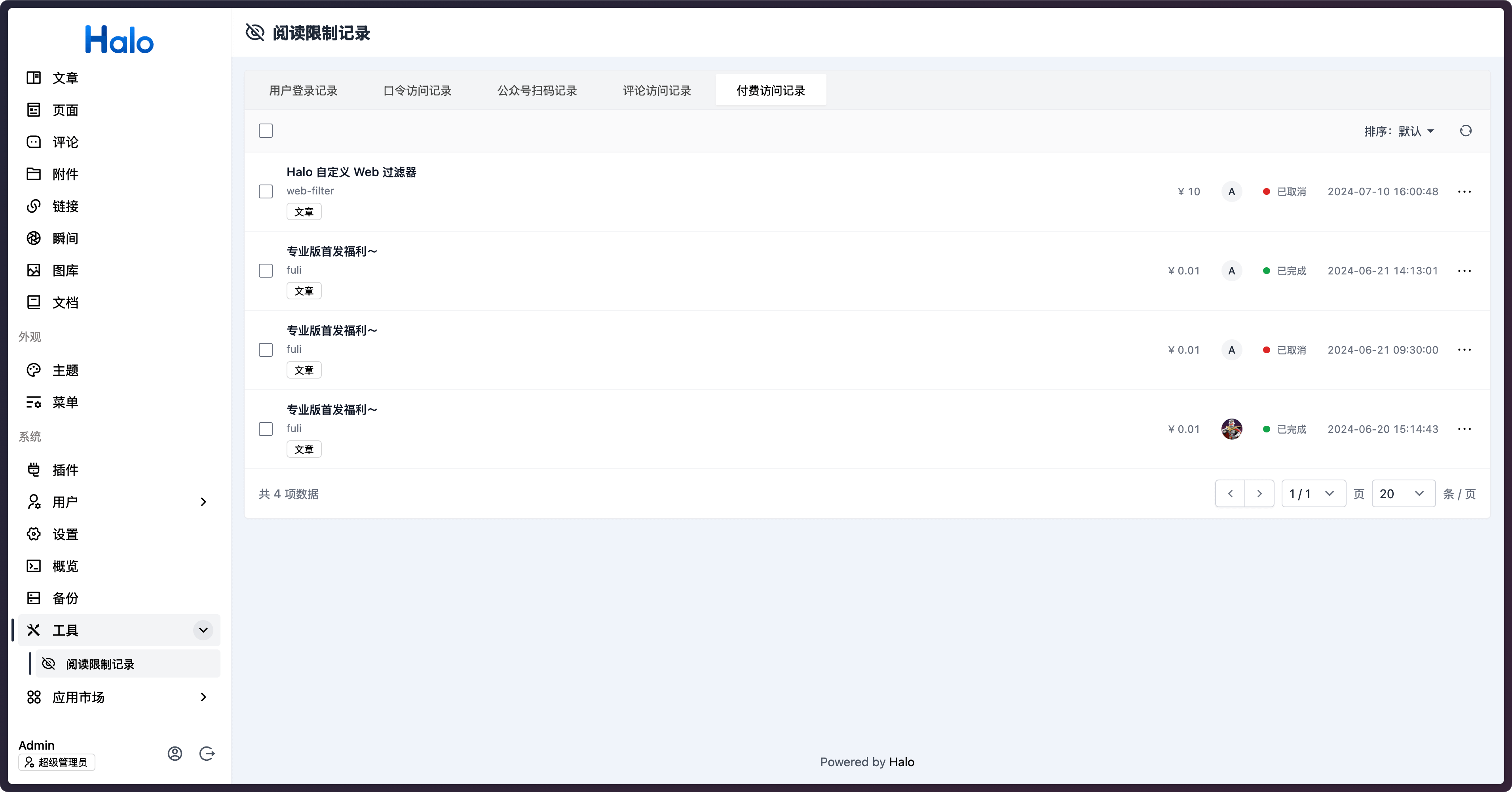Click the refresh icon beside sort dropdown
The image size is (1512, 792).
pos(1466,131)
